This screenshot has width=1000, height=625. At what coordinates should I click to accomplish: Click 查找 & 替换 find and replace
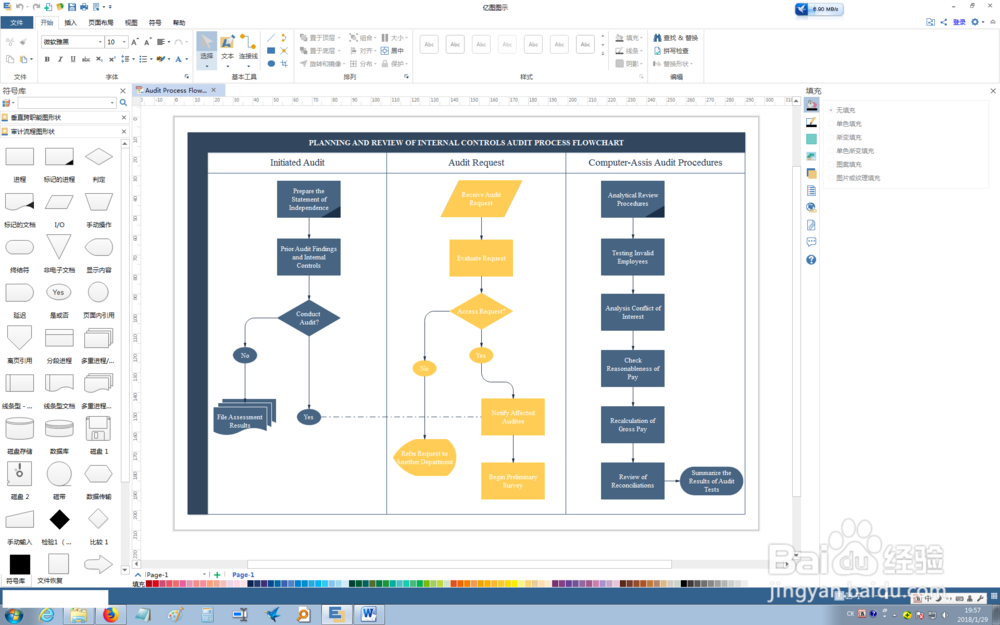(x=675, y=38)
